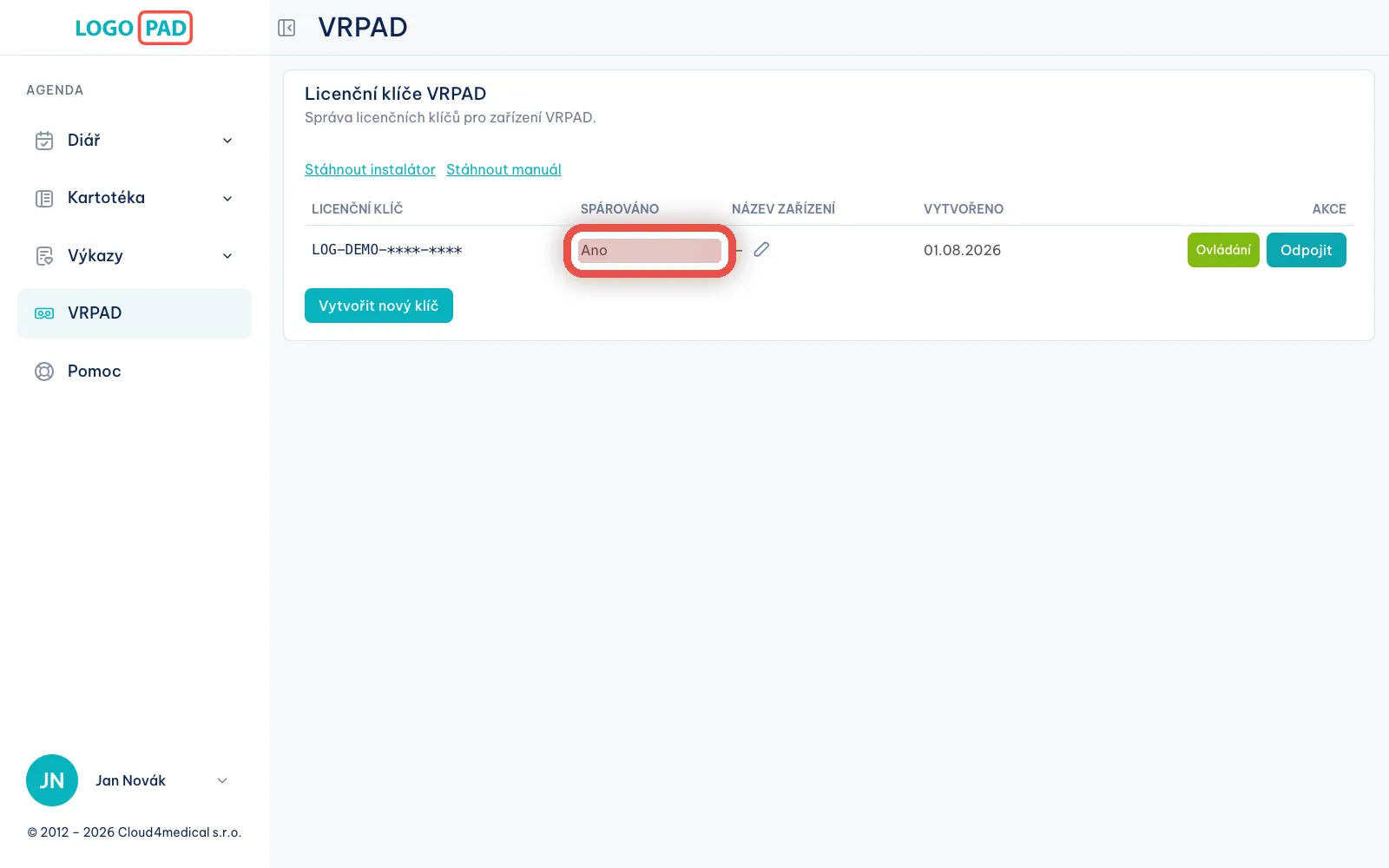Screen dimensions: 1389x868
Task: Expand the Výkazy menu chevron
Action: click(x=227, y=256)
